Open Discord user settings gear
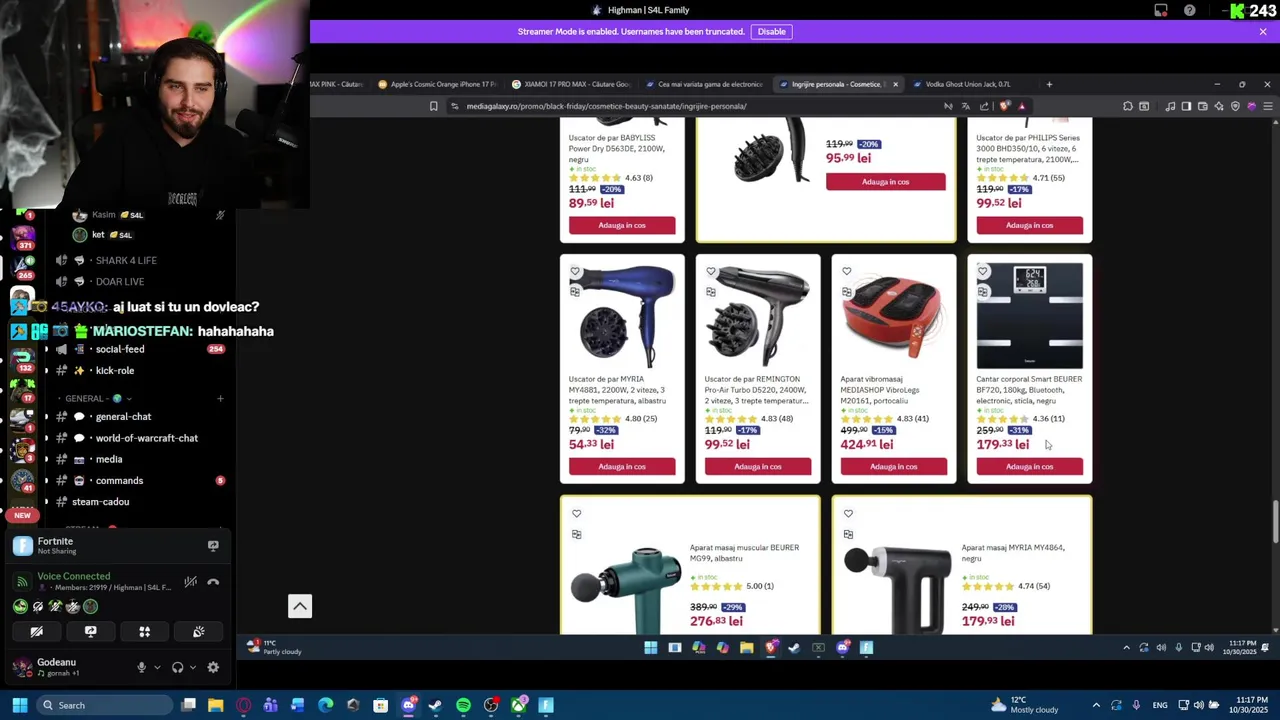This screenshot has width=1280, height=720. (x=213, y=667)
